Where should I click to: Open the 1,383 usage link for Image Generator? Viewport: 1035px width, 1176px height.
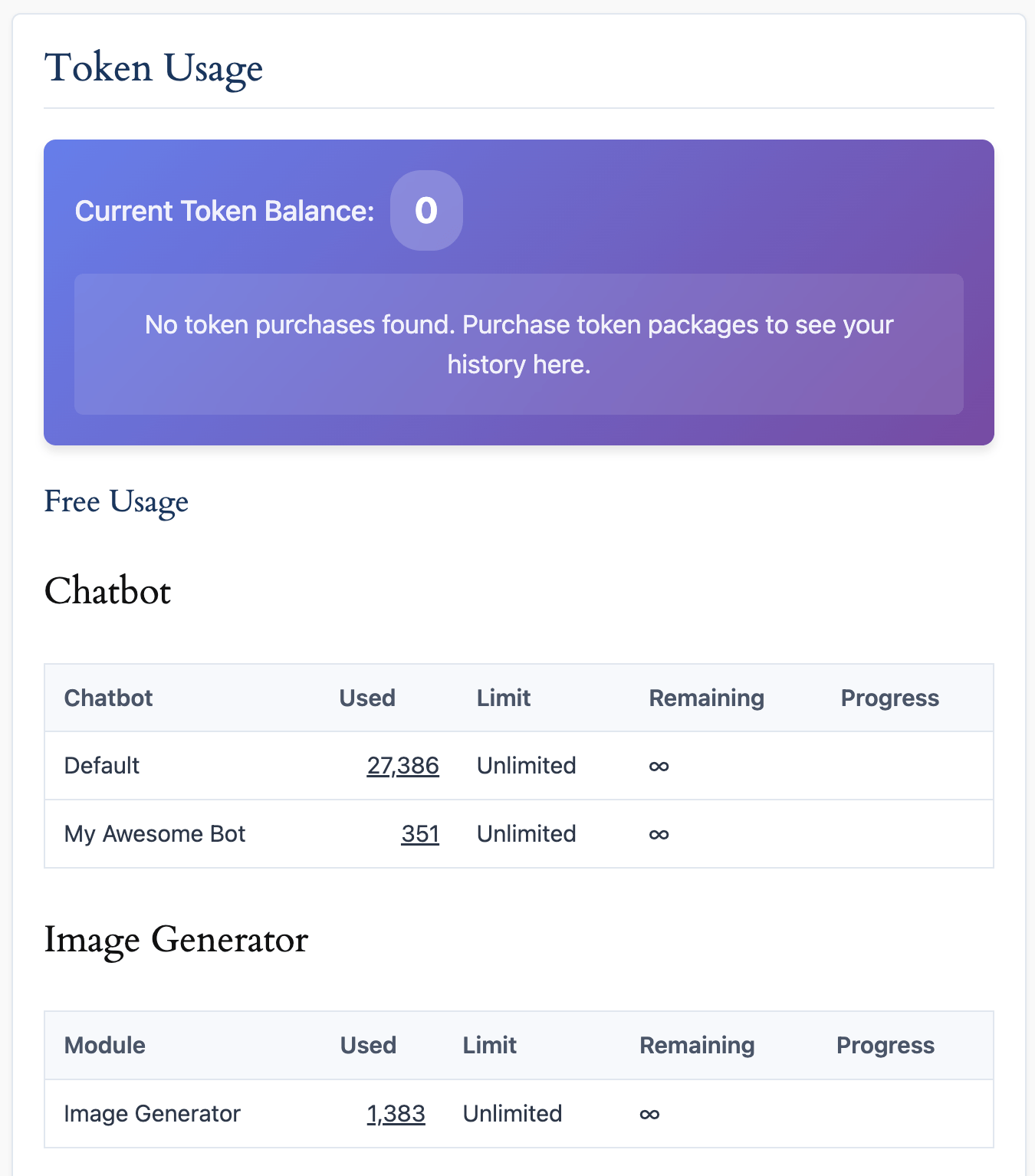[396, 1113]
